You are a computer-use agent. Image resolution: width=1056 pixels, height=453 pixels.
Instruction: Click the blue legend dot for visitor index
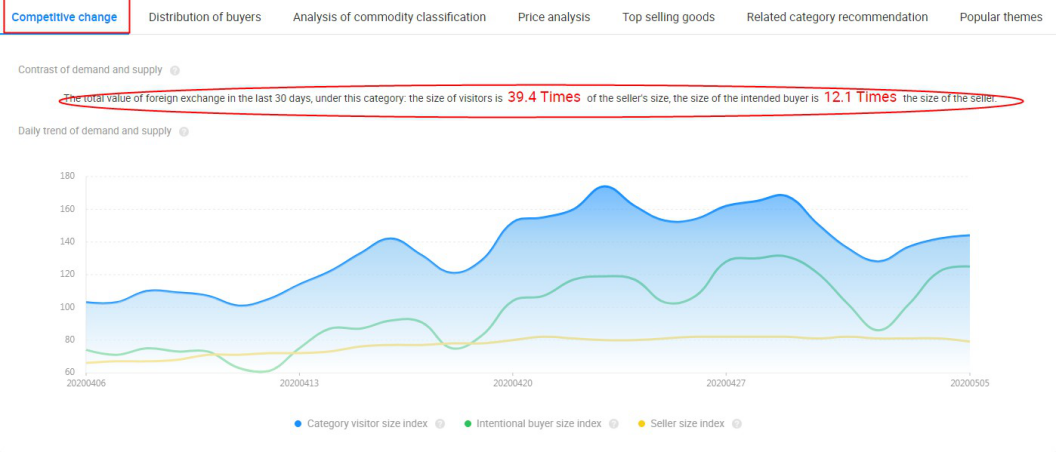(x=298, y=424)
